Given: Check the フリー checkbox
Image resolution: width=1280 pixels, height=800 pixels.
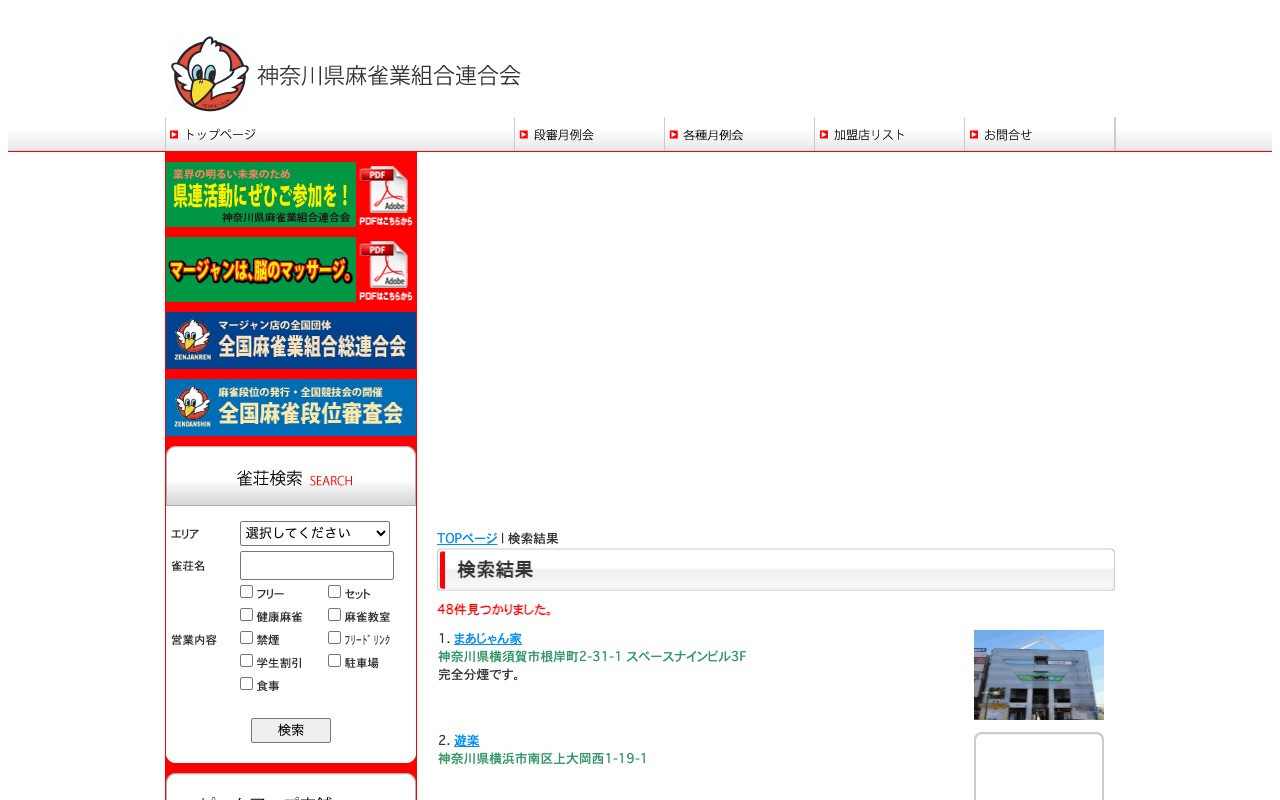Looking at the screenshot, I should [x=246, y=591].
